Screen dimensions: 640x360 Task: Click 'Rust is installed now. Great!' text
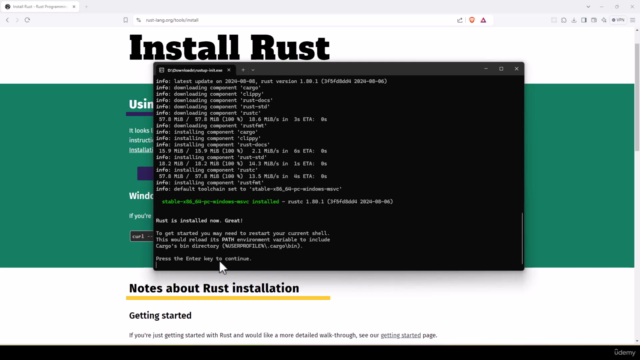click(x=199, y=220)
